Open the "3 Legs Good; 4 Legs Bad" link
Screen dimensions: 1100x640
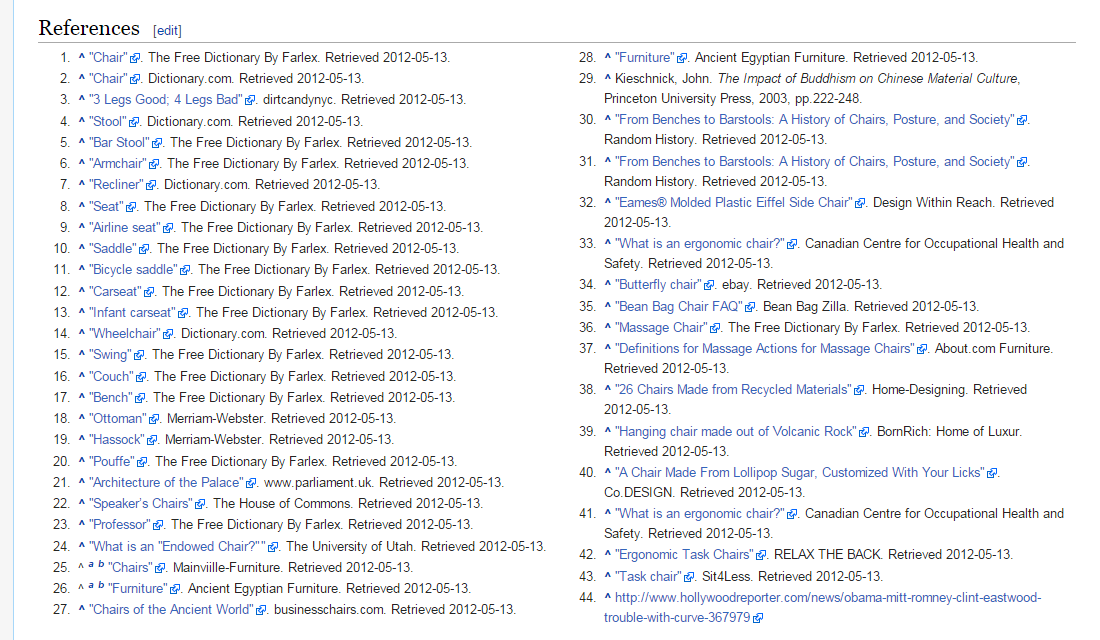(166, 100)
